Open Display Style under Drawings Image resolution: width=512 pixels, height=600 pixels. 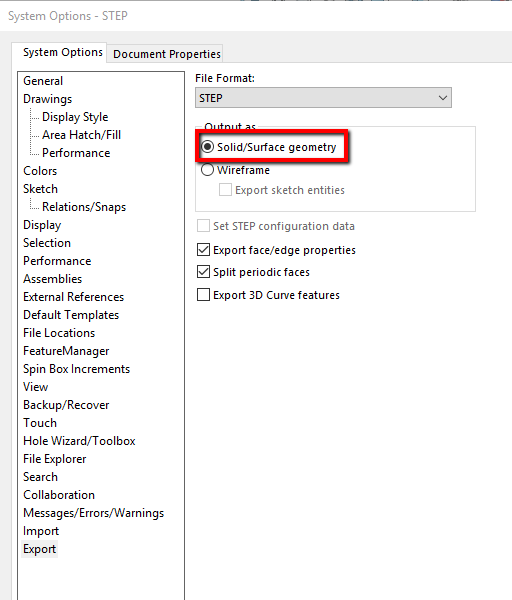[x=75, y=117]
